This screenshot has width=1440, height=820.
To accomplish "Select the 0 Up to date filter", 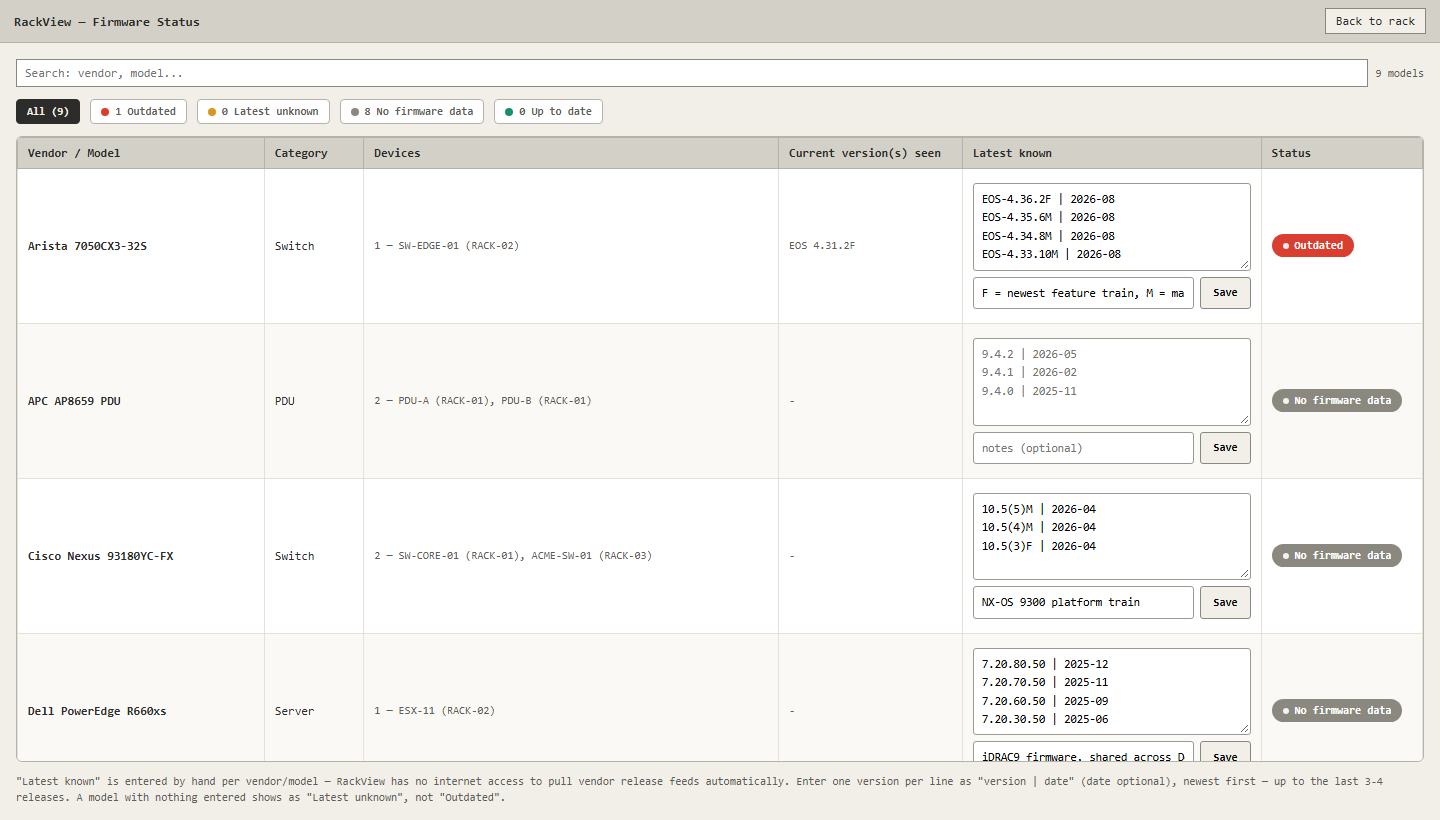I will pyautogui.click(x=548, y=111).
